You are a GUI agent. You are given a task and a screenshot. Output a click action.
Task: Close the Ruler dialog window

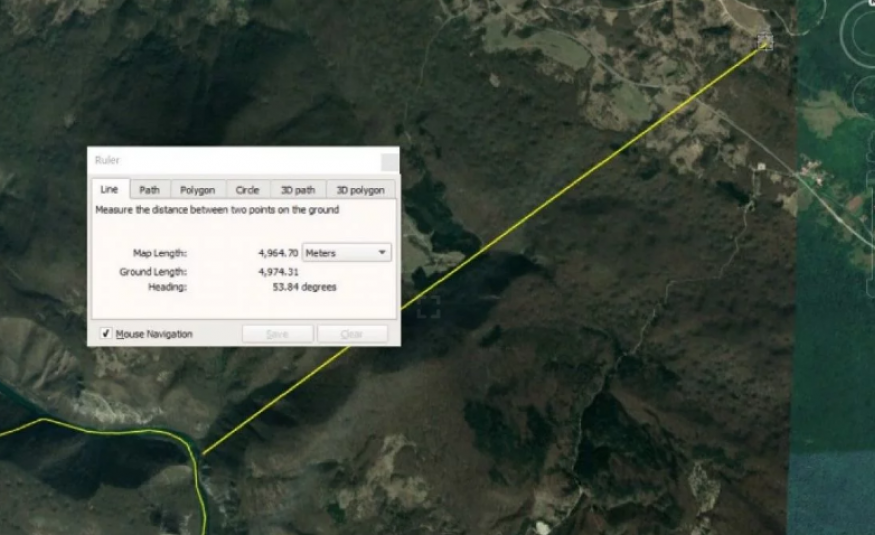pos(388,161)
